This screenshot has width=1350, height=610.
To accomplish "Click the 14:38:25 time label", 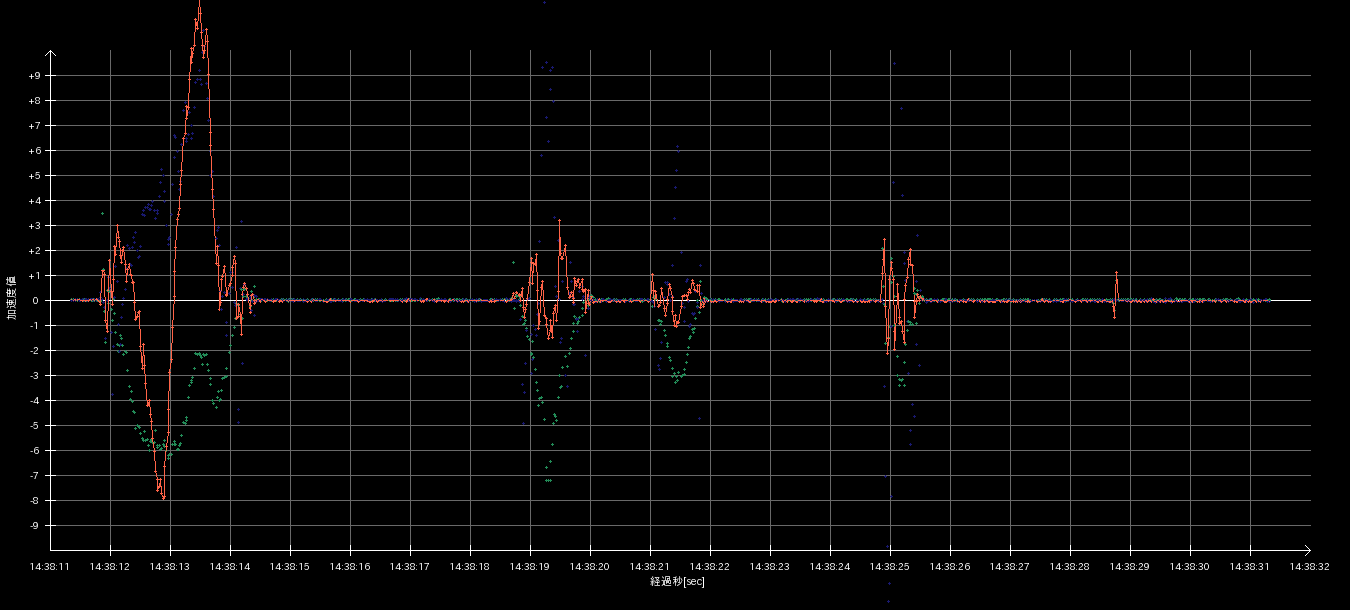I will [890, 567].
